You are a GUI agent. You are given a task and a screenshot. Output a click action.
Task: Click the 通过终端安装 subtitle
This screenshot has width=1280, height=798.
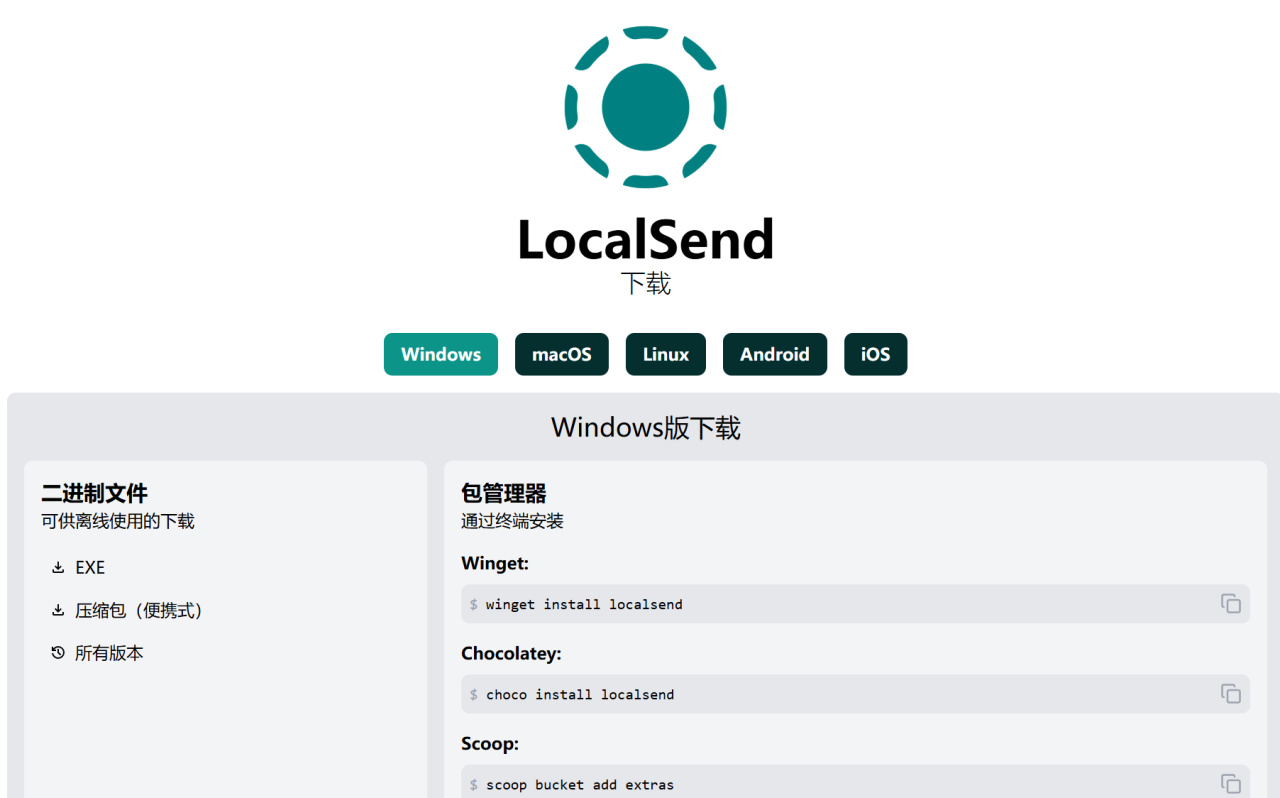point(512,521)
